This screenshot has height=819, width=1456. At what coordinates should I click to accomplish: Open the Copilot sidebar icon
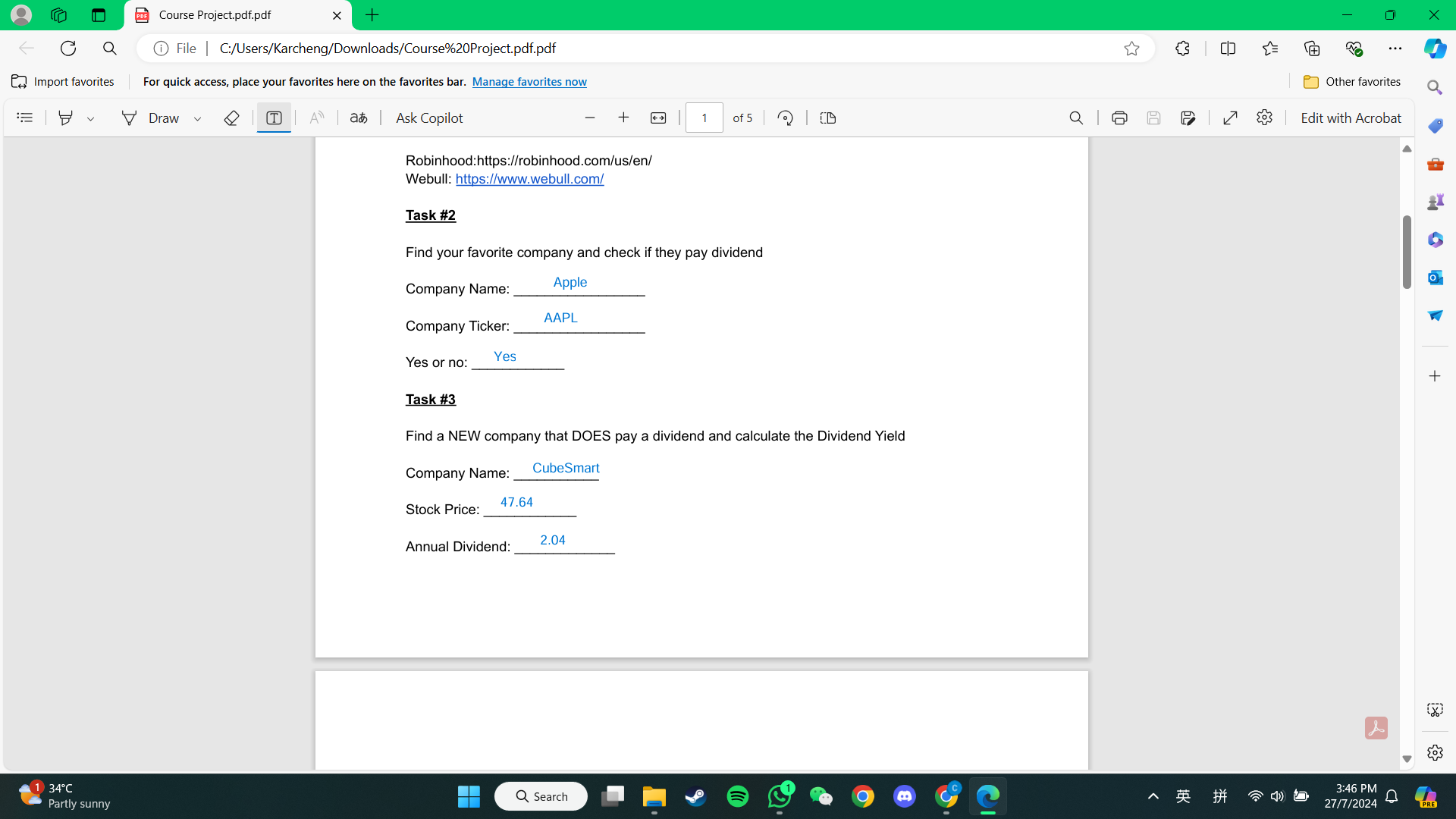[1435, 49]
